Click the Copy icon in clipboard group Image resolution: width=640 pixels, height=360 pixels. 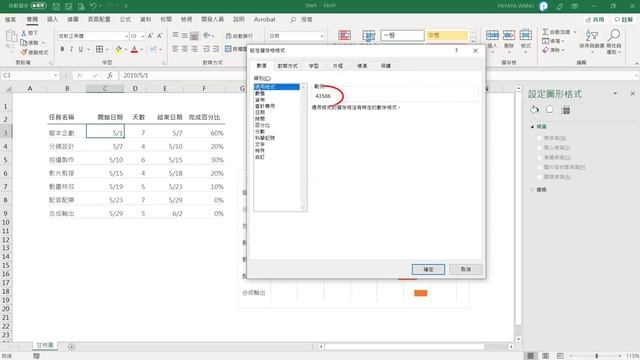coord(24,42)
